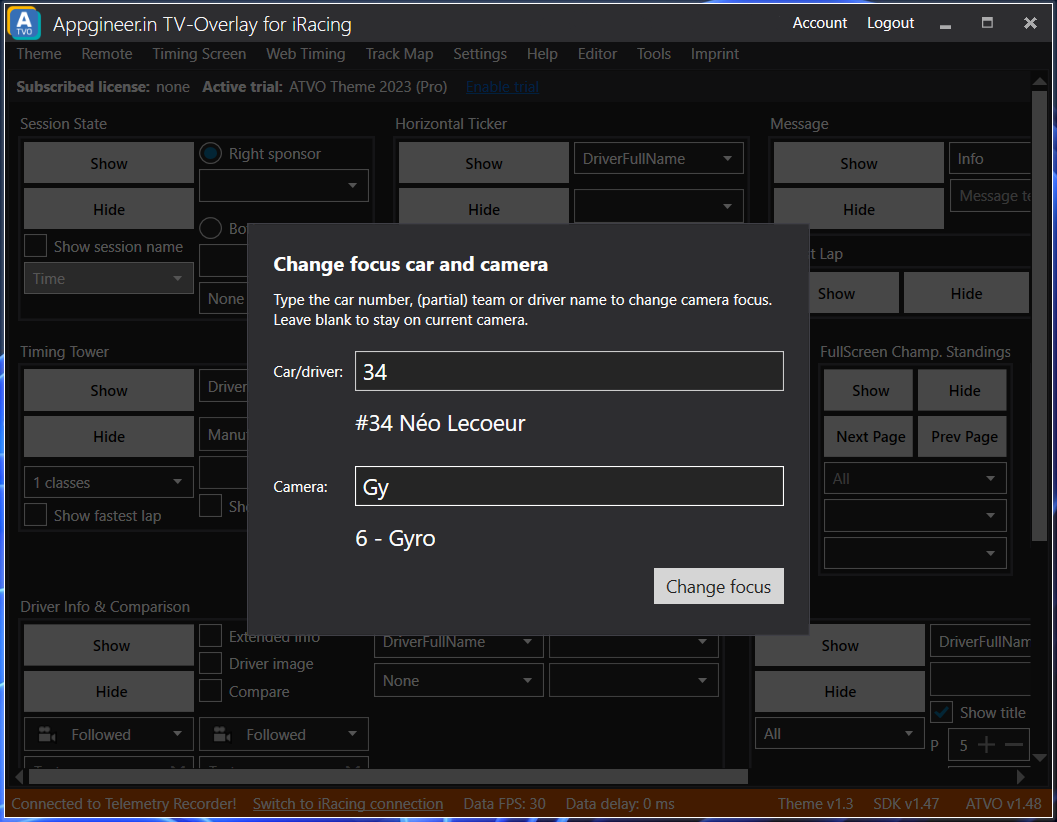Expand the None dropdown below DriverFullName
The image size is (1057, 822).
[458, 680]
